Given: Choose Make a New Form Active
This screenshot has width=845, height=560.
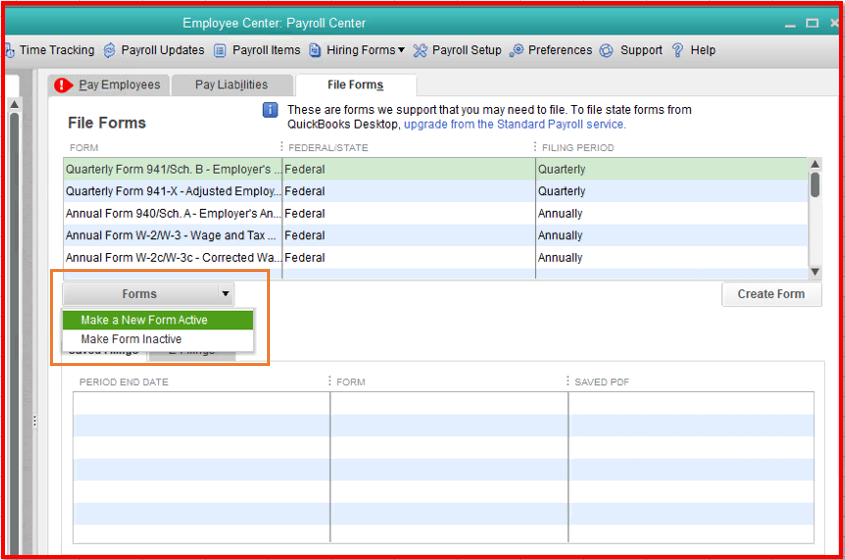Looking at the screenshot, I should 157,320.
